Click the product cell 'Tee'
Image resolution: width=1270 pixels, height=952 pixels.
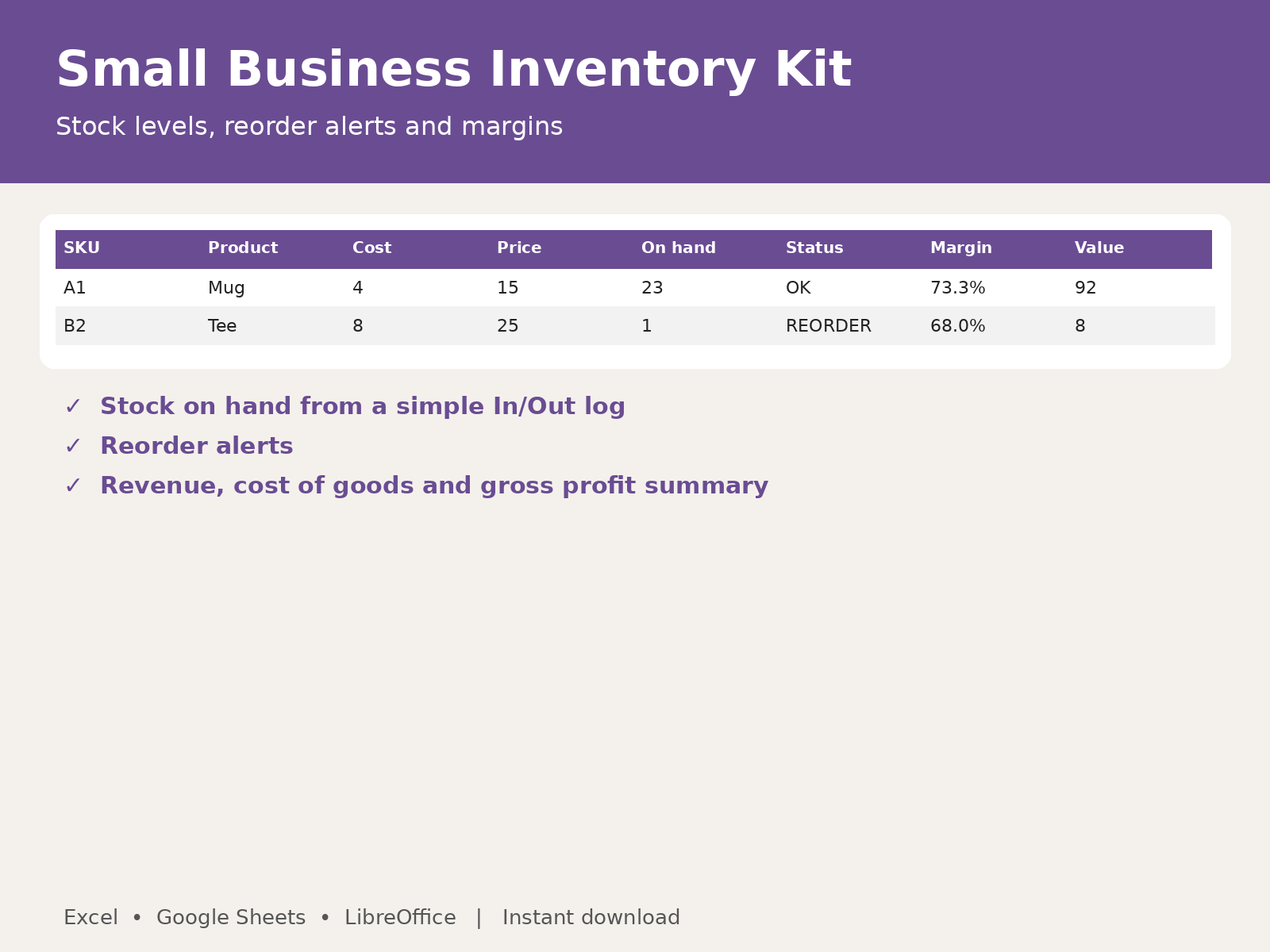point(222,326)
